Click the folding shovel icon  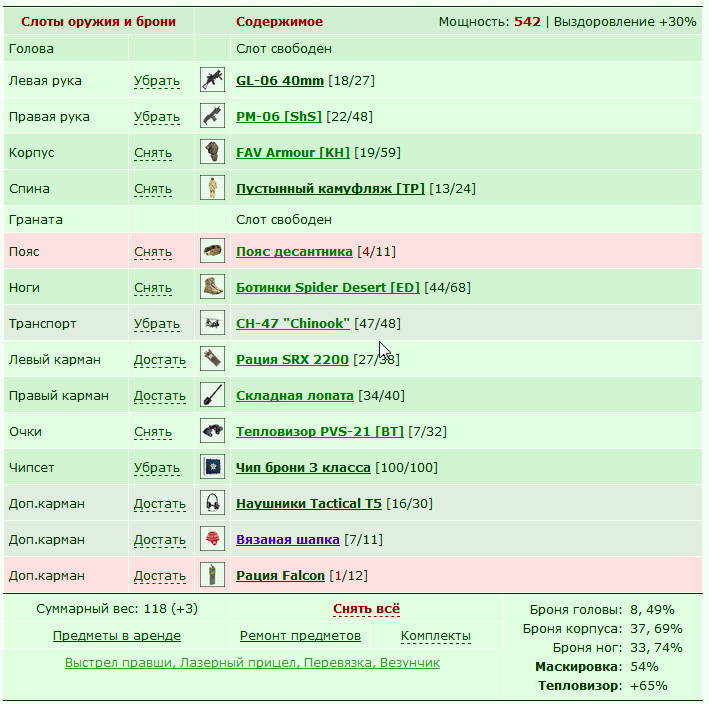coord(213,395)
